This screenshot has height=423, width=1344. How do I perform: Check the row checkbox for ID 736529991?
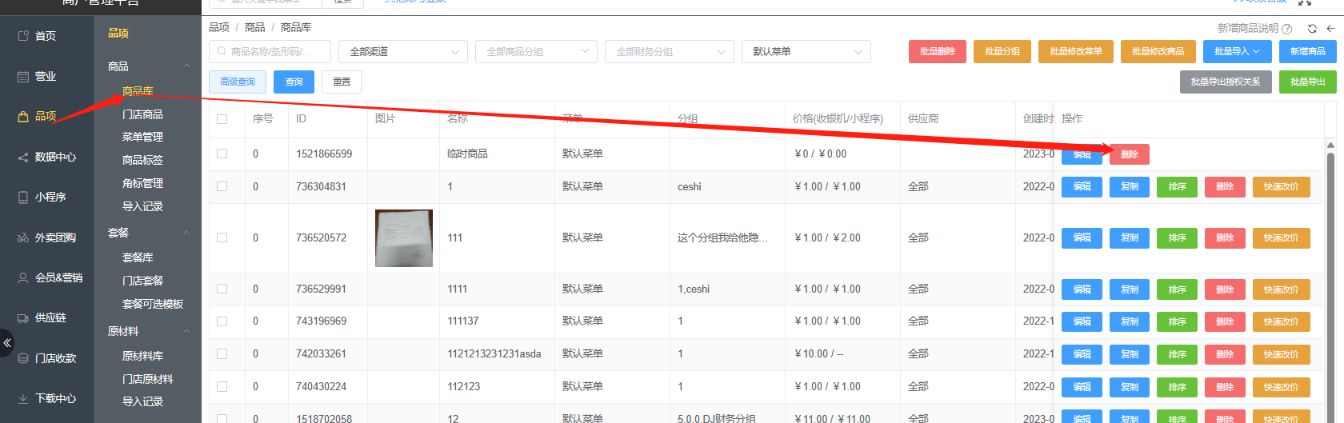pyautogui.click(x=222, y=289)
